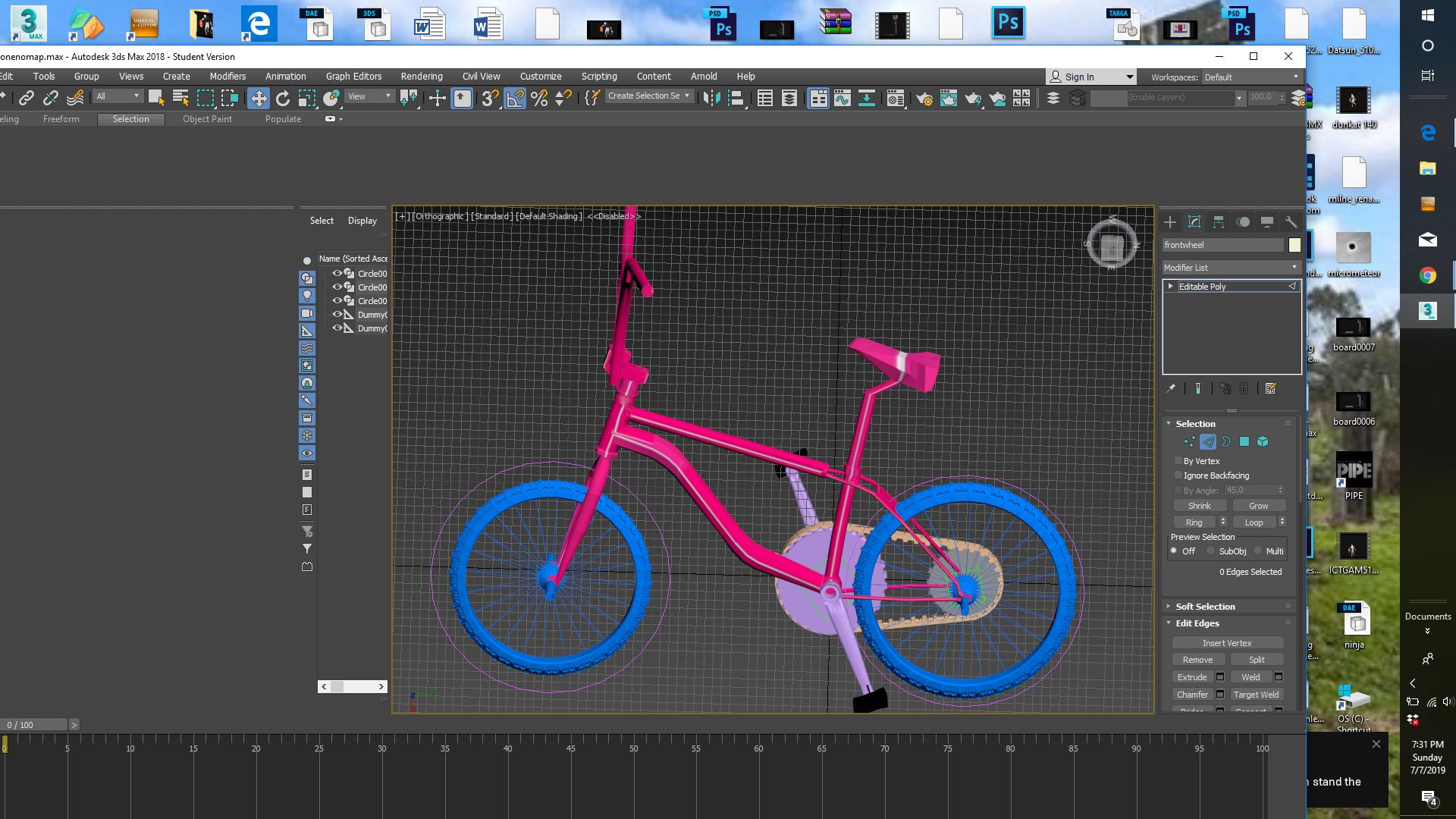Viewport: 1456px width, 819px height.
Task: Select the SubObj preview selection radio
Action: coord(1211,551)
